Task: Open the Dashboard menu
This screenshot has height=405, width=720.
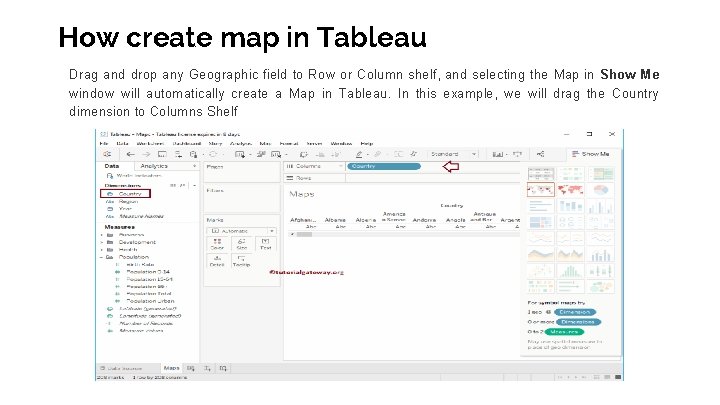Action: tap(187, 143)
